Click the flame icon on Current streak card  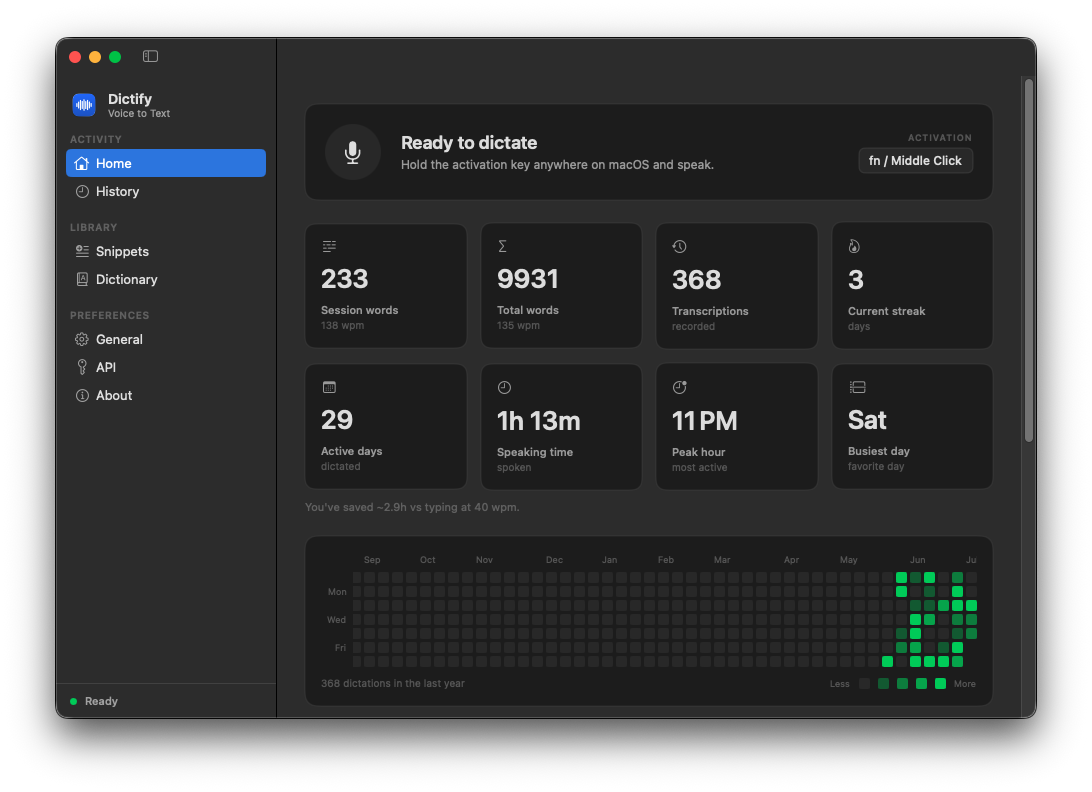[855, 247]
